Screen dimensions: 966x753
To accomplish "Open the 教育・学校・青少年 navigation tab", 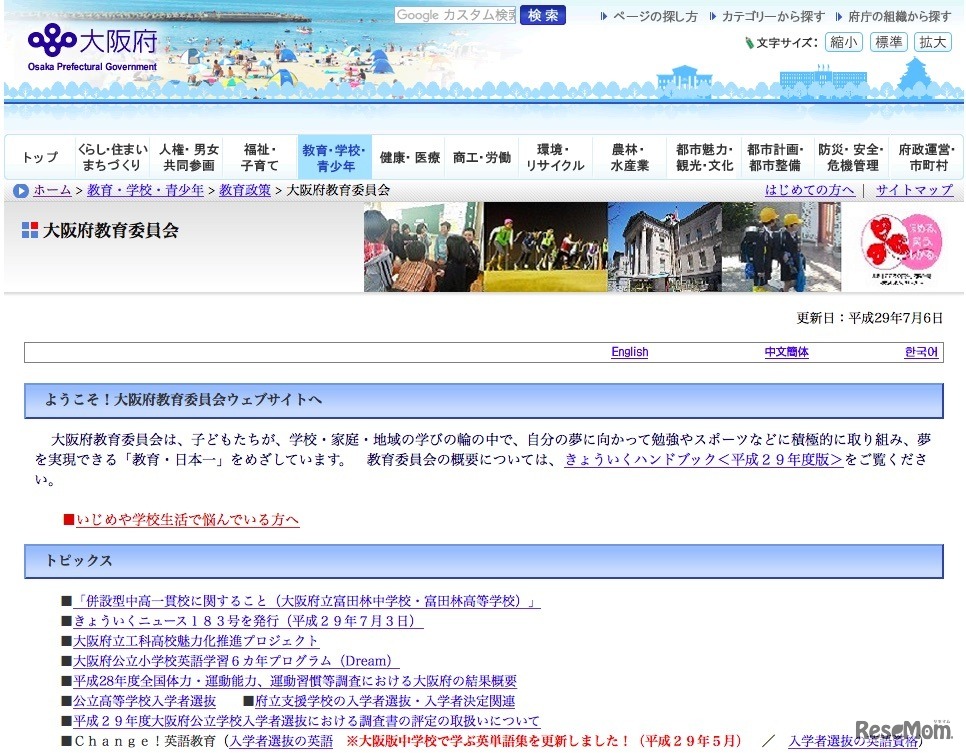I will click(334, 158).
